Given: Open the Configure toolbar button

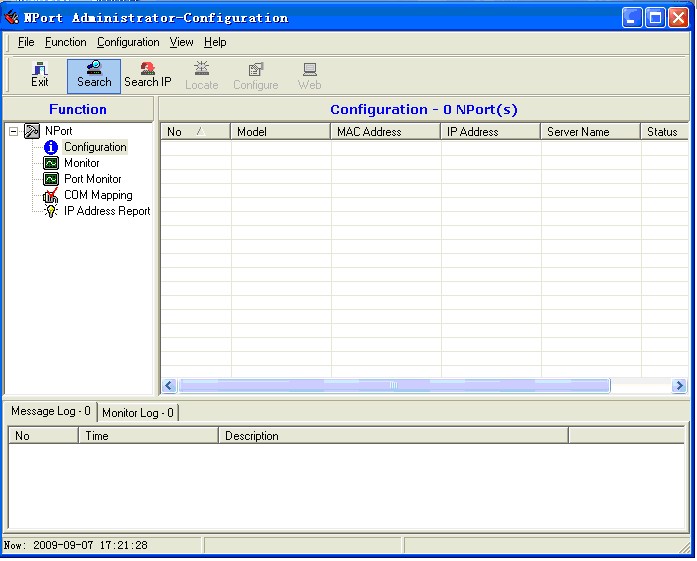Looking at the screenshot, I should [256, 76].
